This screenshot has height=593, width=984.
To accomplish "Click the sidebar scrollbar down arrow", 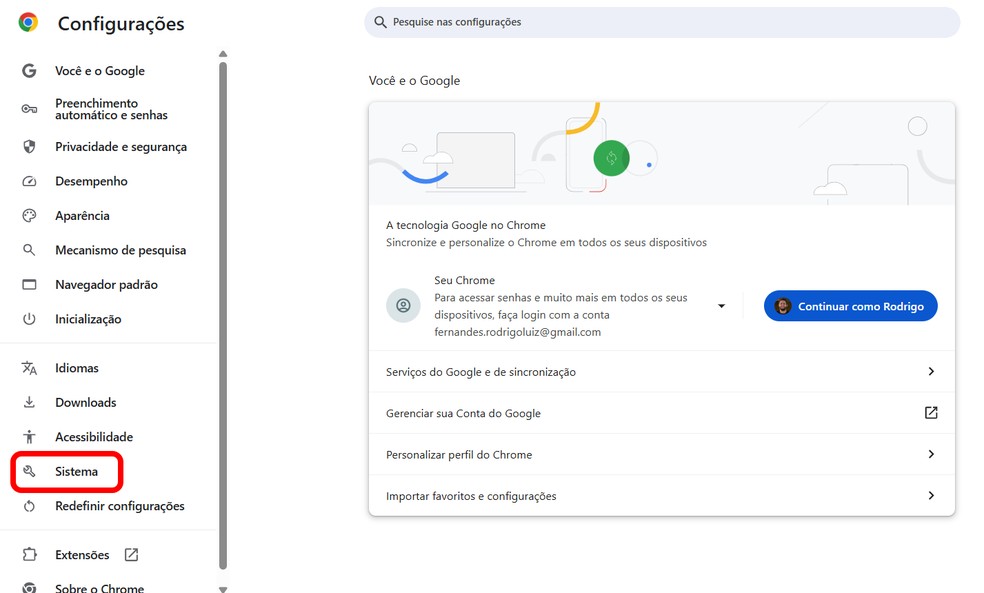I will pos(223,589).
